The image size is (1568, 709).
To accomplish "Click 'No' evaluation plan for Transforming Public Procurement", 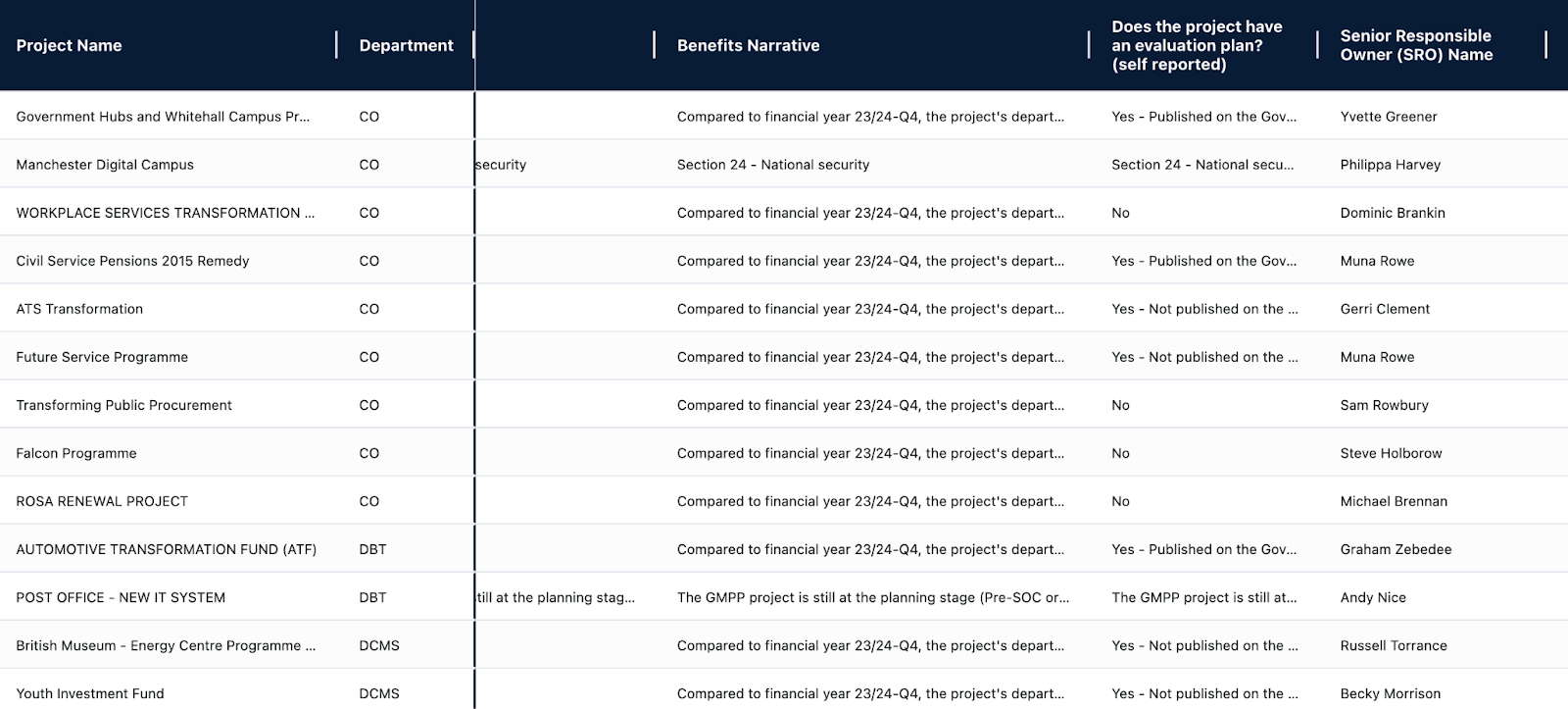I will tap(1120, 405).
